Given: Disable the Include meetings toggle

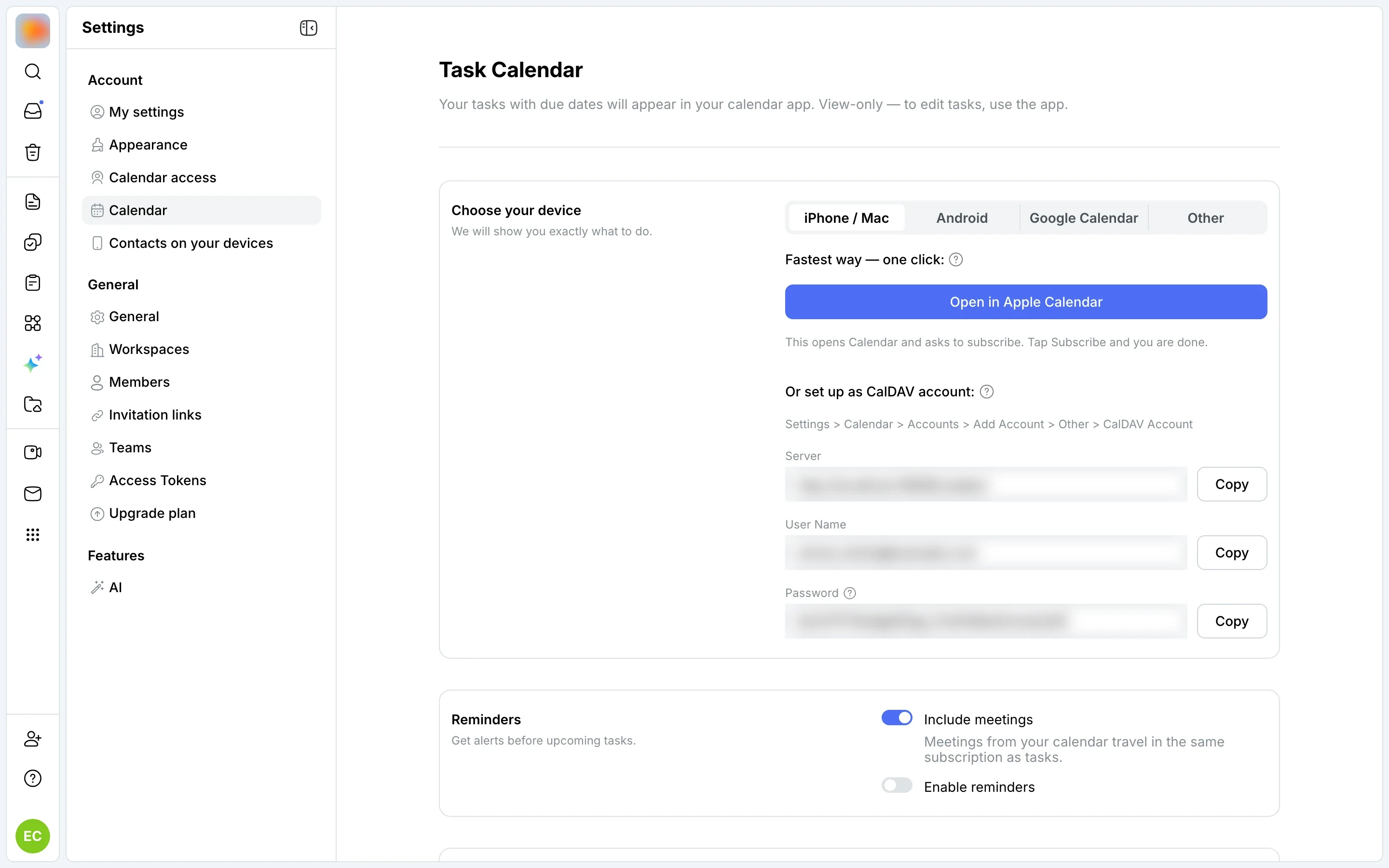Looking at the screenshot, I should coord(897,718).
